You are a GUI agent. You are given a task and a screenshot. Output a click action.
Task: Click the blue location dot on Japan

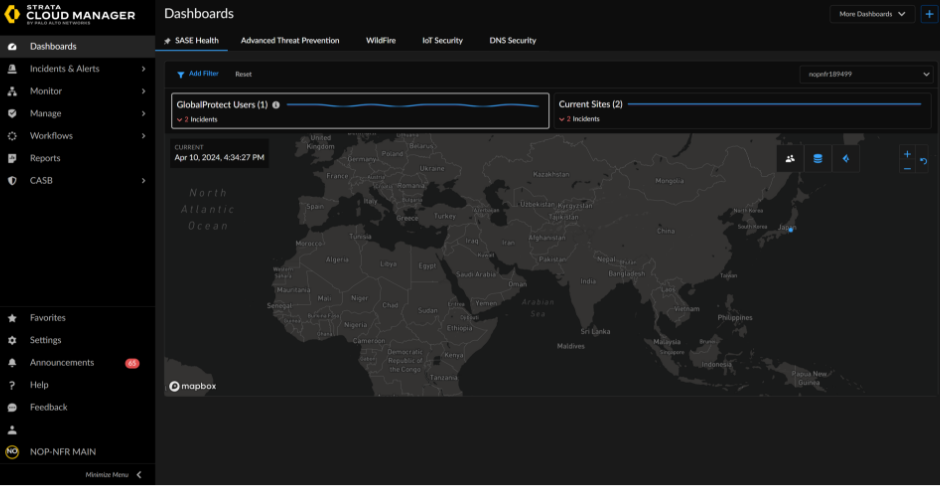click(x=791, y=230)
